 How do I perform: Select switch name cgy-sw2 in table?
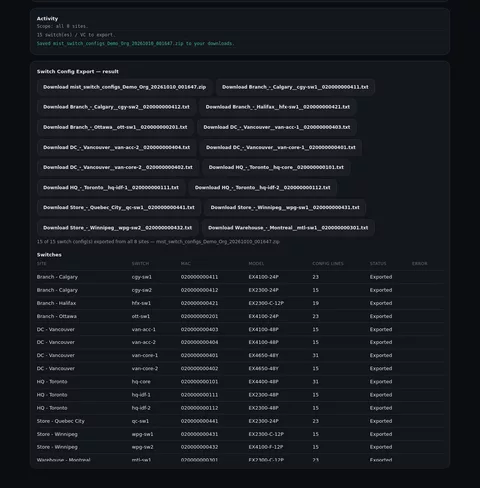[142, 290]
